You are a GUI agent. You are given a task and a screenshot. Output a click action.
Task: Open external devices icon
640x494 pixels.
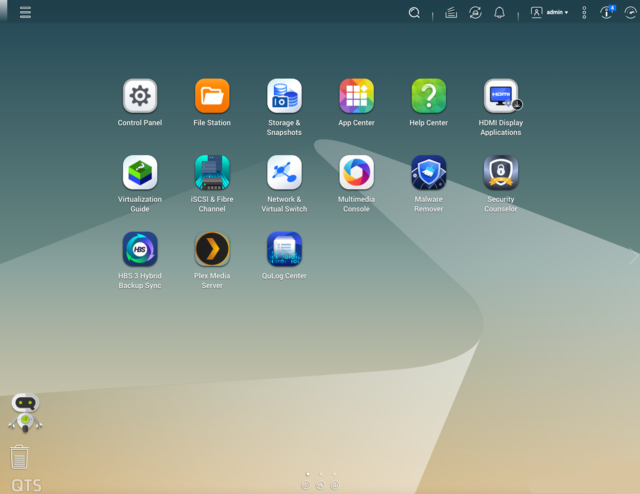(x=475, y=13)
